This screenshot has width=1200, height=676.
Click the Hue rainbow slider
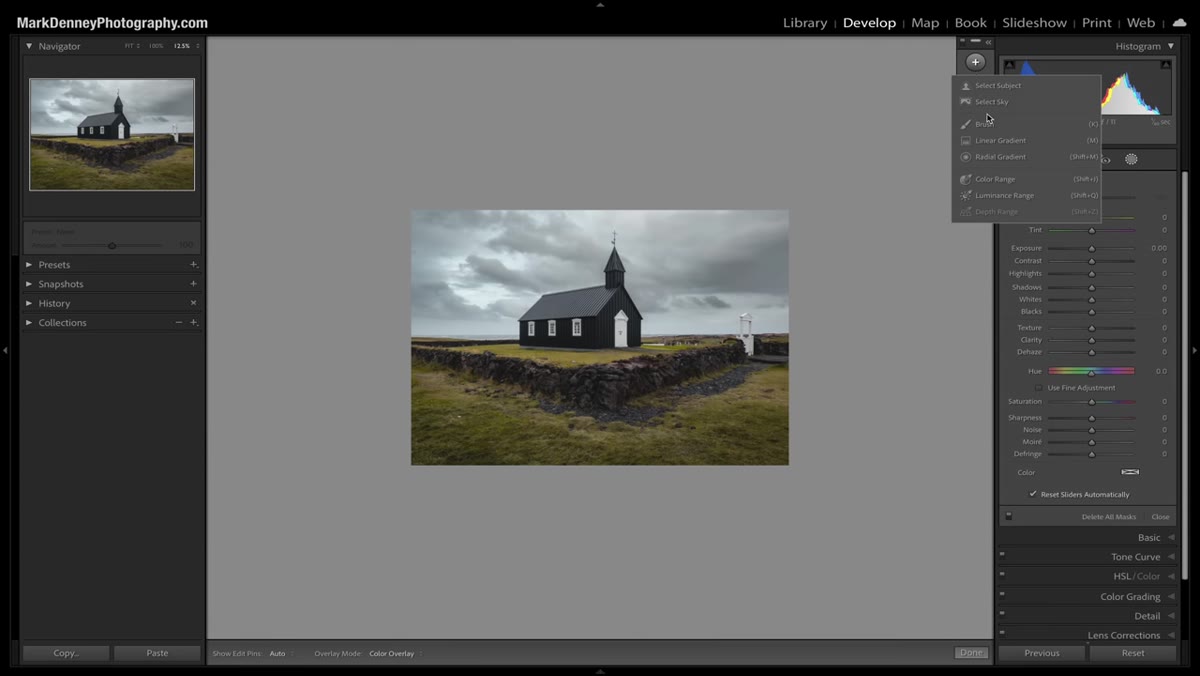click(1091, 371)
